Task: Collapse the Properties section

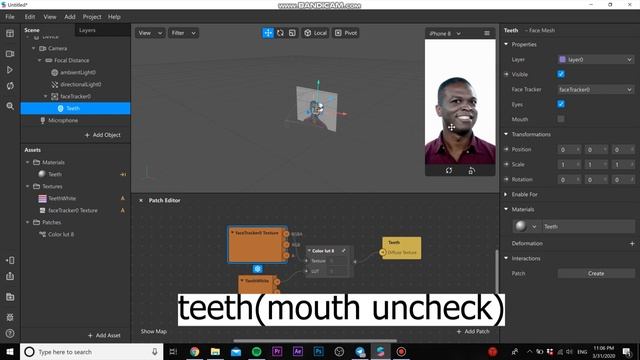Action: 506,44
